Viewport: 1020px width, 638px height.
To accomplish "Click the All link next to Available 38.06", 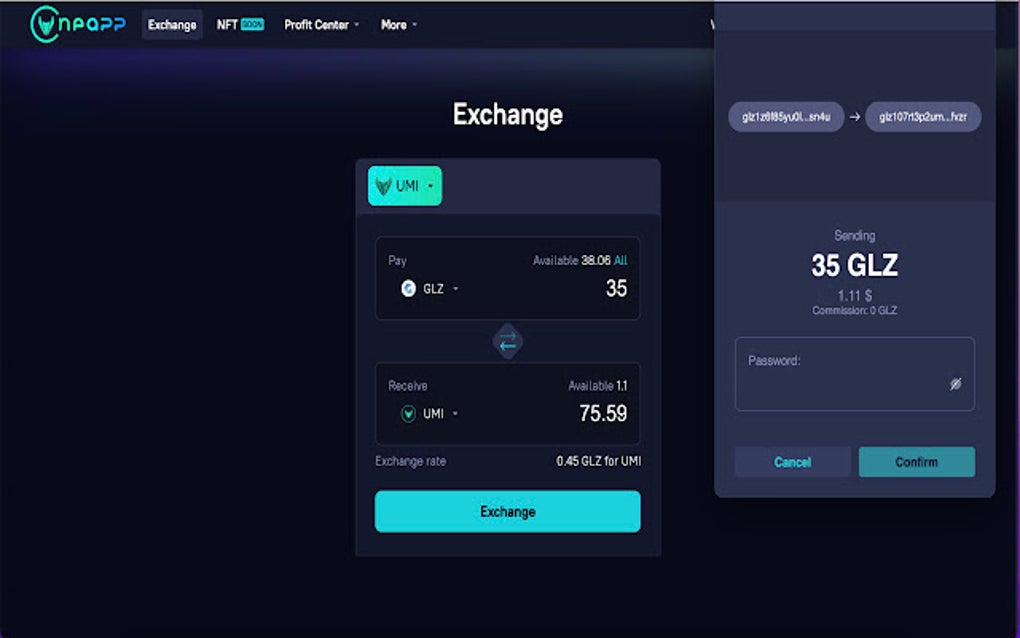I will (623, 259).
